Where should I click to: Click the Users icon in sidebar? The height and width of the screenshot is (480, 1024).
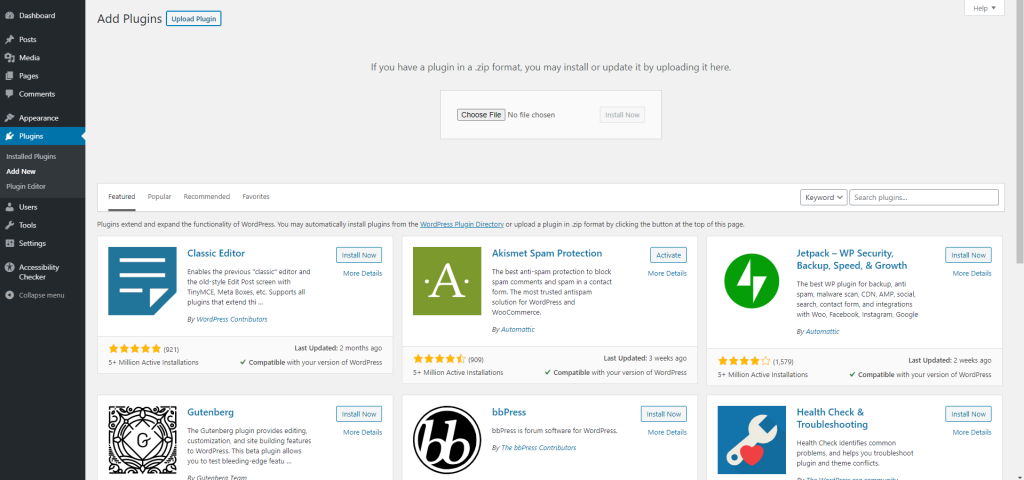point(9,207)
